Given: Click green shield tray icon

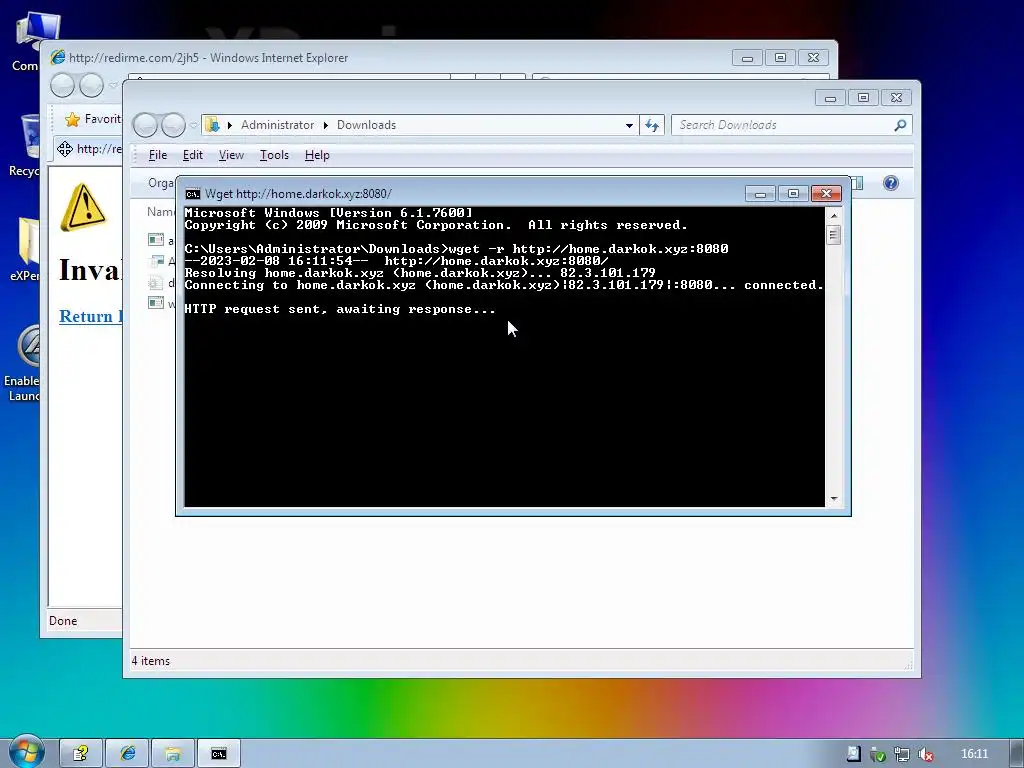Looking at the screenshot, I should (x=878, y=754).
